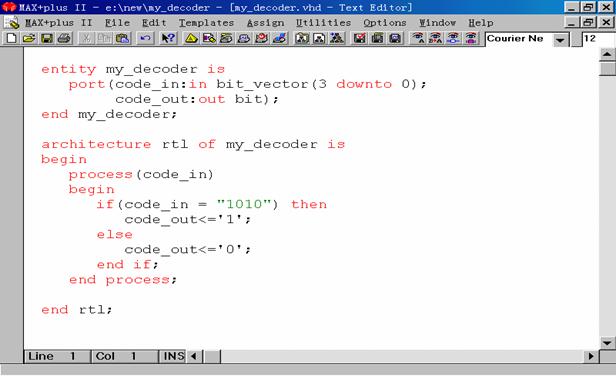Click 'bit_vector' in the port declaration
Viewport: 616px width, 376px height.
[x=263, y=84]
